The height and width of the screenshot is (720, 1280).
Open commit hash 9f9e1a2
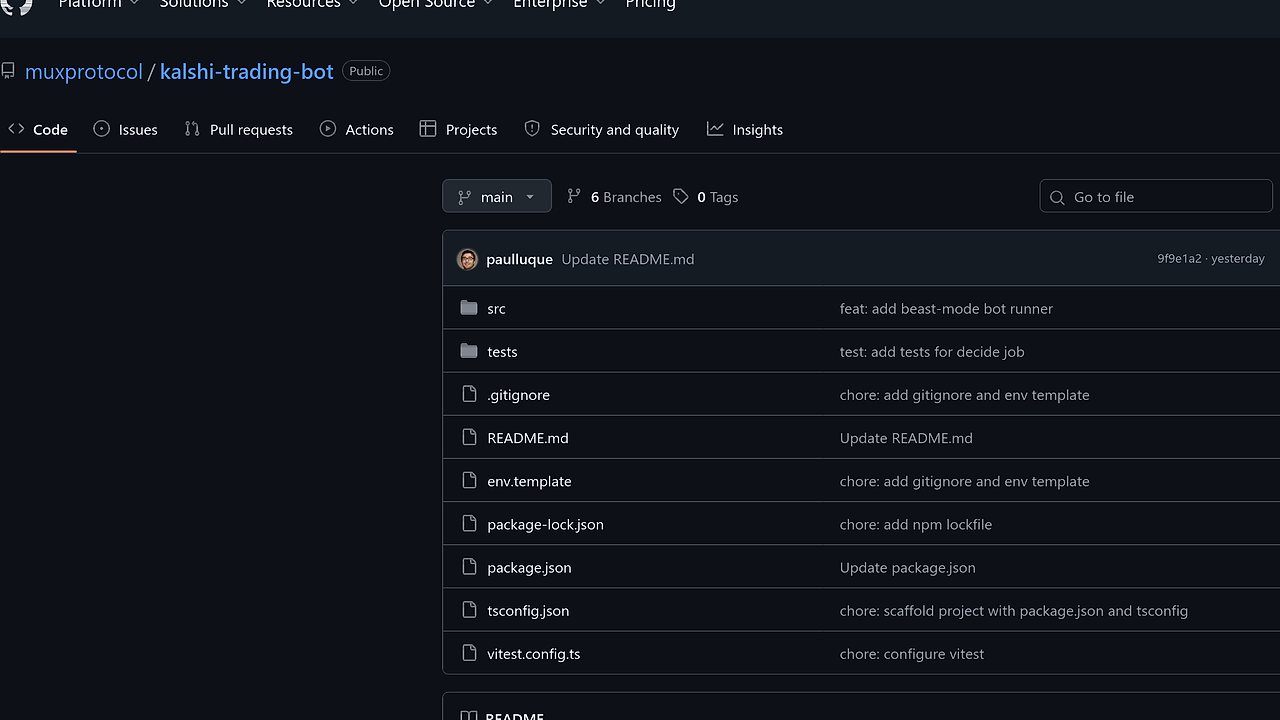click(x=1179, y=259)
